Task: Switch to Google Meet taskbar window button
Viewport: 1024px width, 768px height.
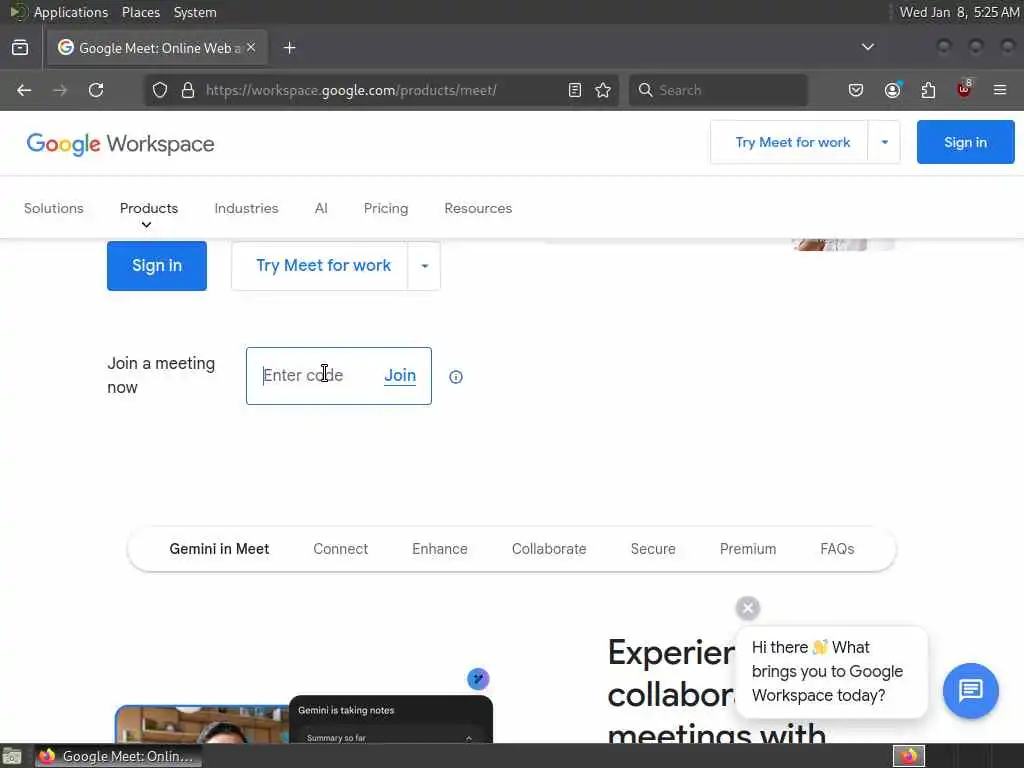Action: pos(118,756)
